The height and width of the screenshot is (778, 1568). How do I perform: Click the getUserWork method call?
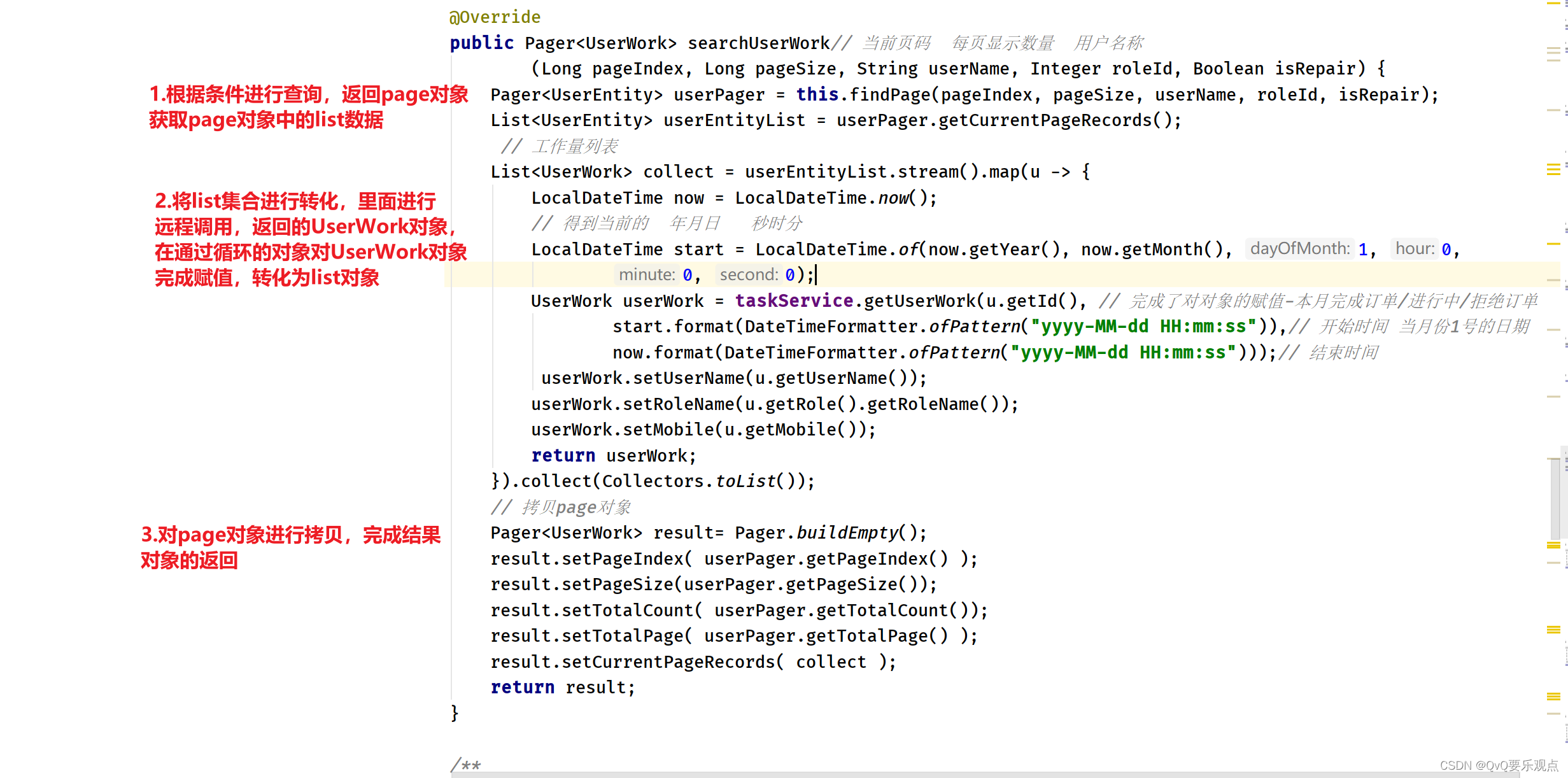[x=919, y=301]
